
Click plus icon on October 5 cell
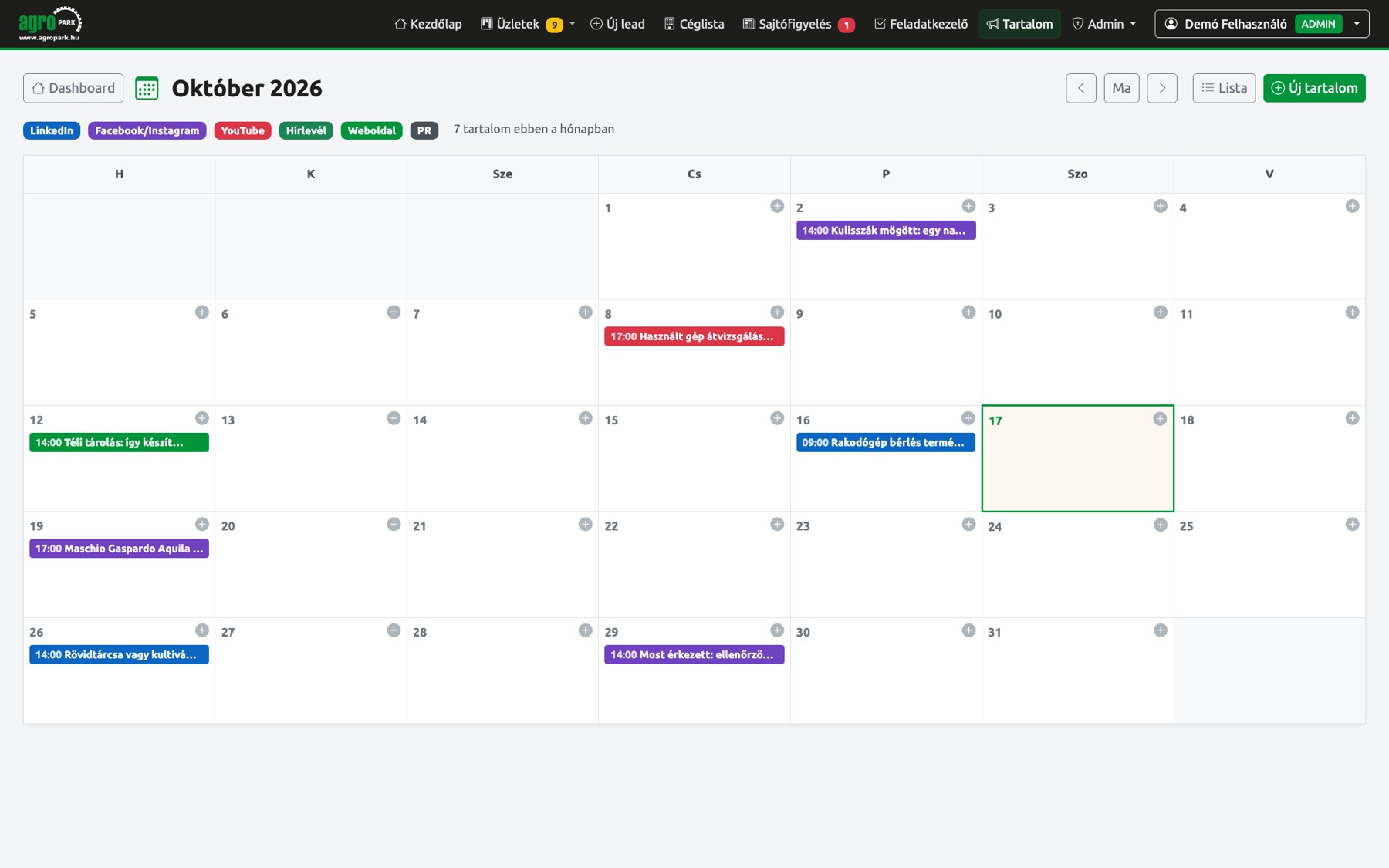click(x=202, y=312)
